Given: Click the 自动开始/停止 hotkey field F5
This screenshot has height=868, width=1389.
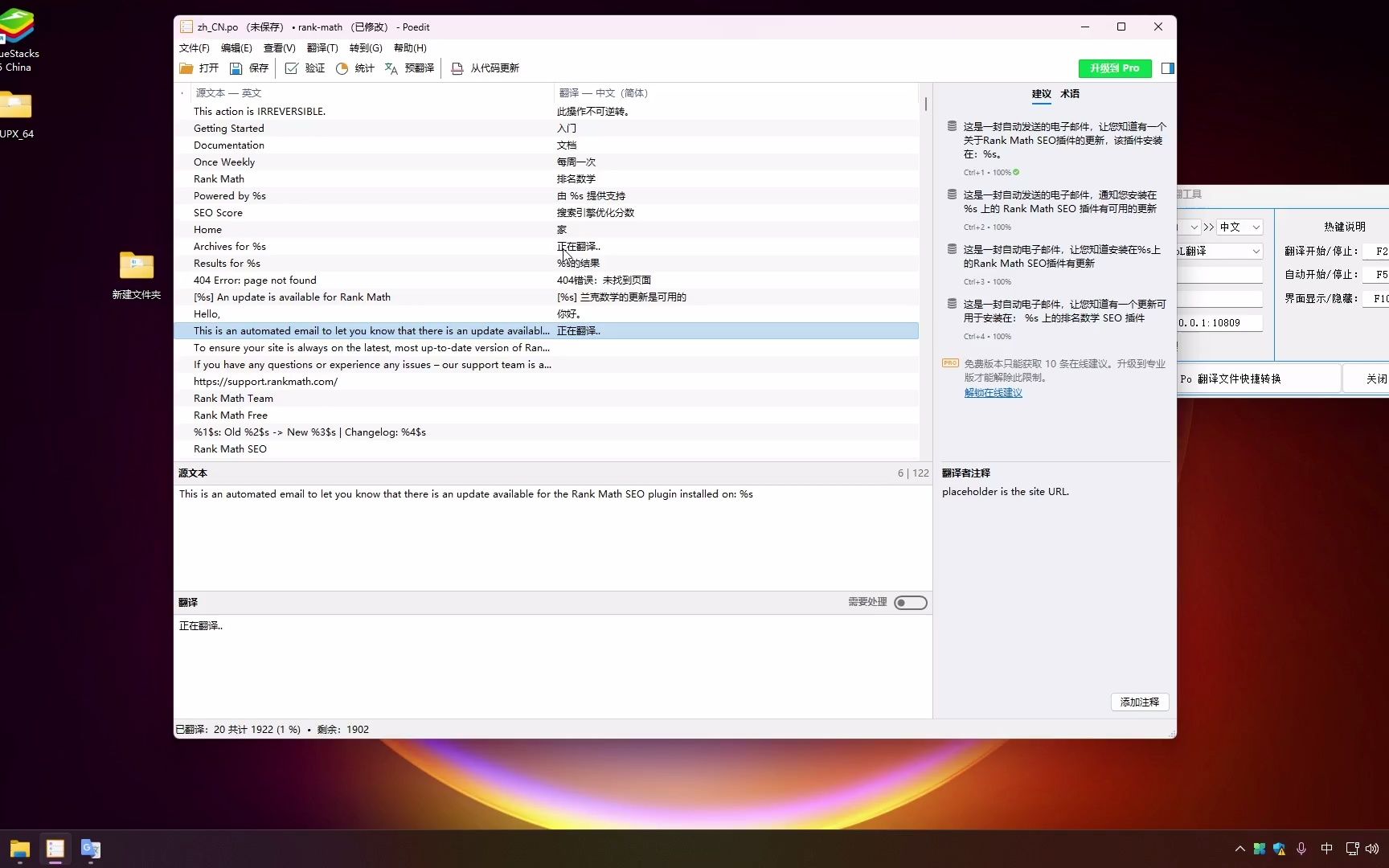Looking at the screenshot, I should tap(1376, 275).
